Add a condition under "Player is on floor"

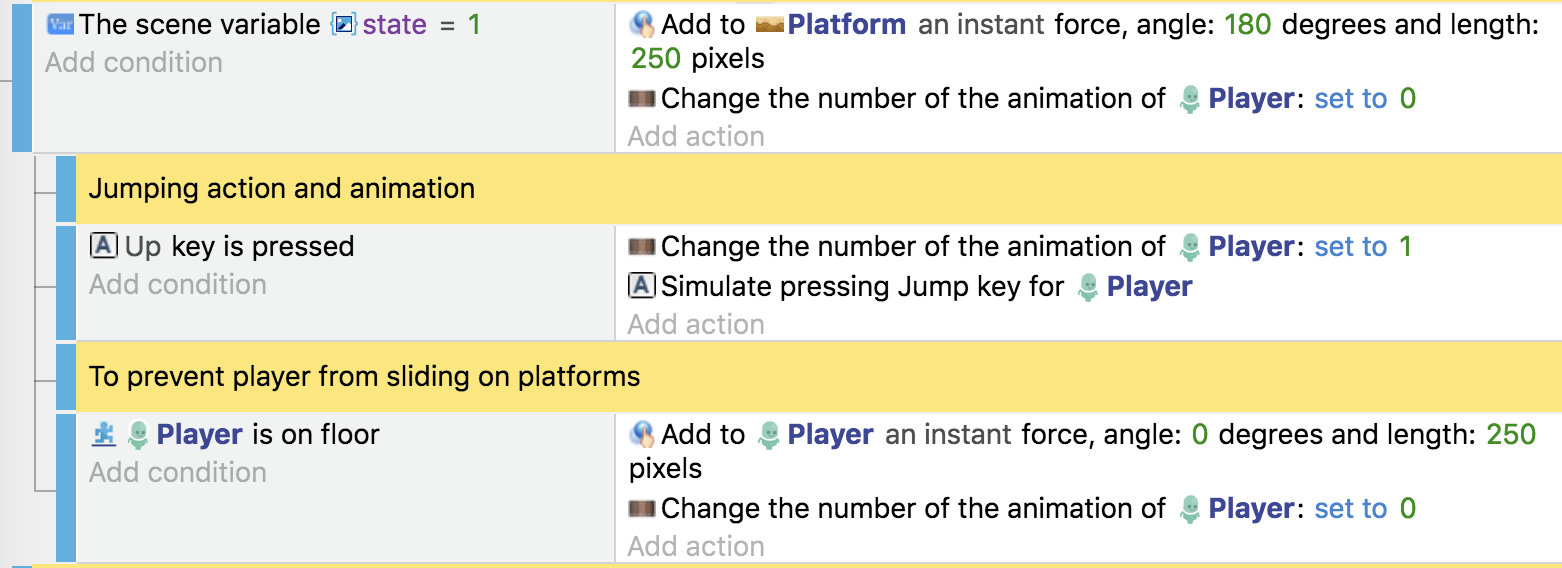coord(178,472)
